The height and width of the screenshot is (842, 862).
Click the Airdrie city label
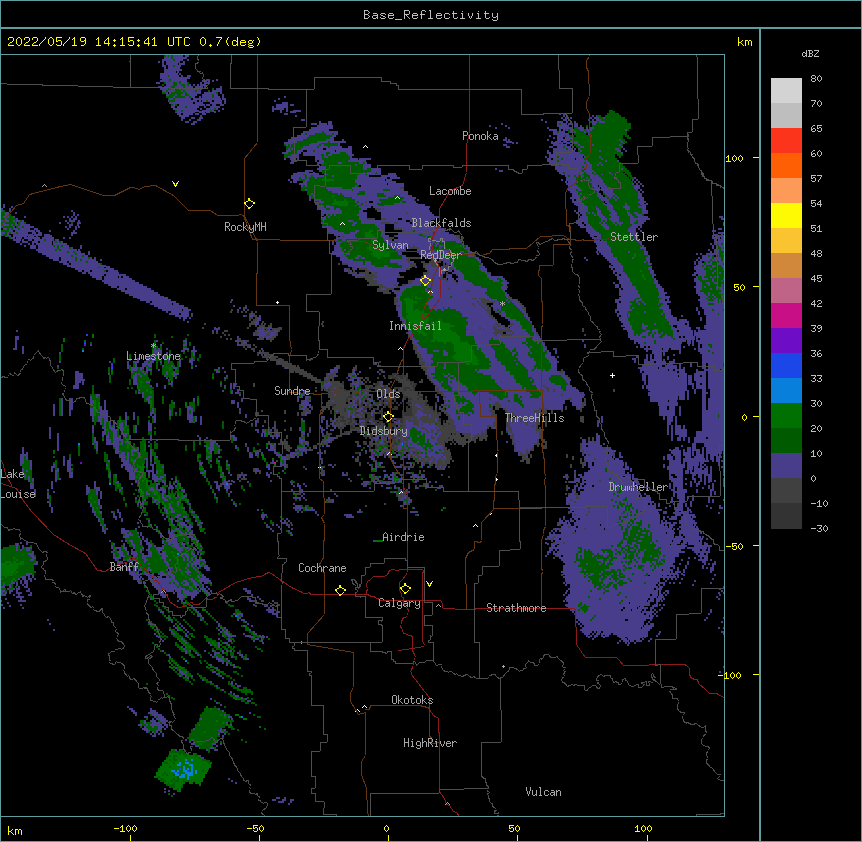(x=403, y=537)
